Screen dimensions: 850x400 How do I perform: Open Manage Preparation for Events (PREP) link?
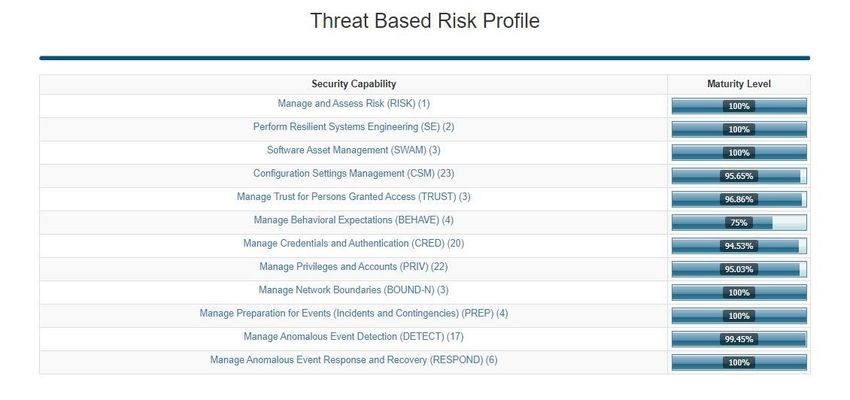(x=353, y=313)
